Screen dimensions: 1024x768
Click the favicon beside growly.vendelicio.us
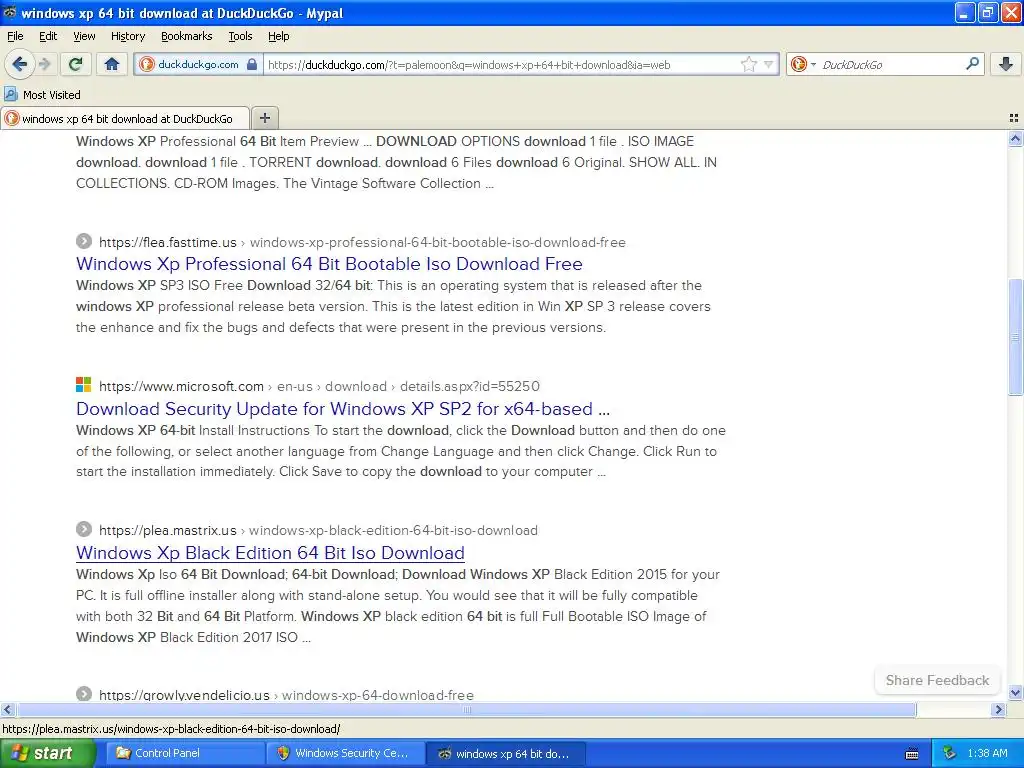point(84,693)
